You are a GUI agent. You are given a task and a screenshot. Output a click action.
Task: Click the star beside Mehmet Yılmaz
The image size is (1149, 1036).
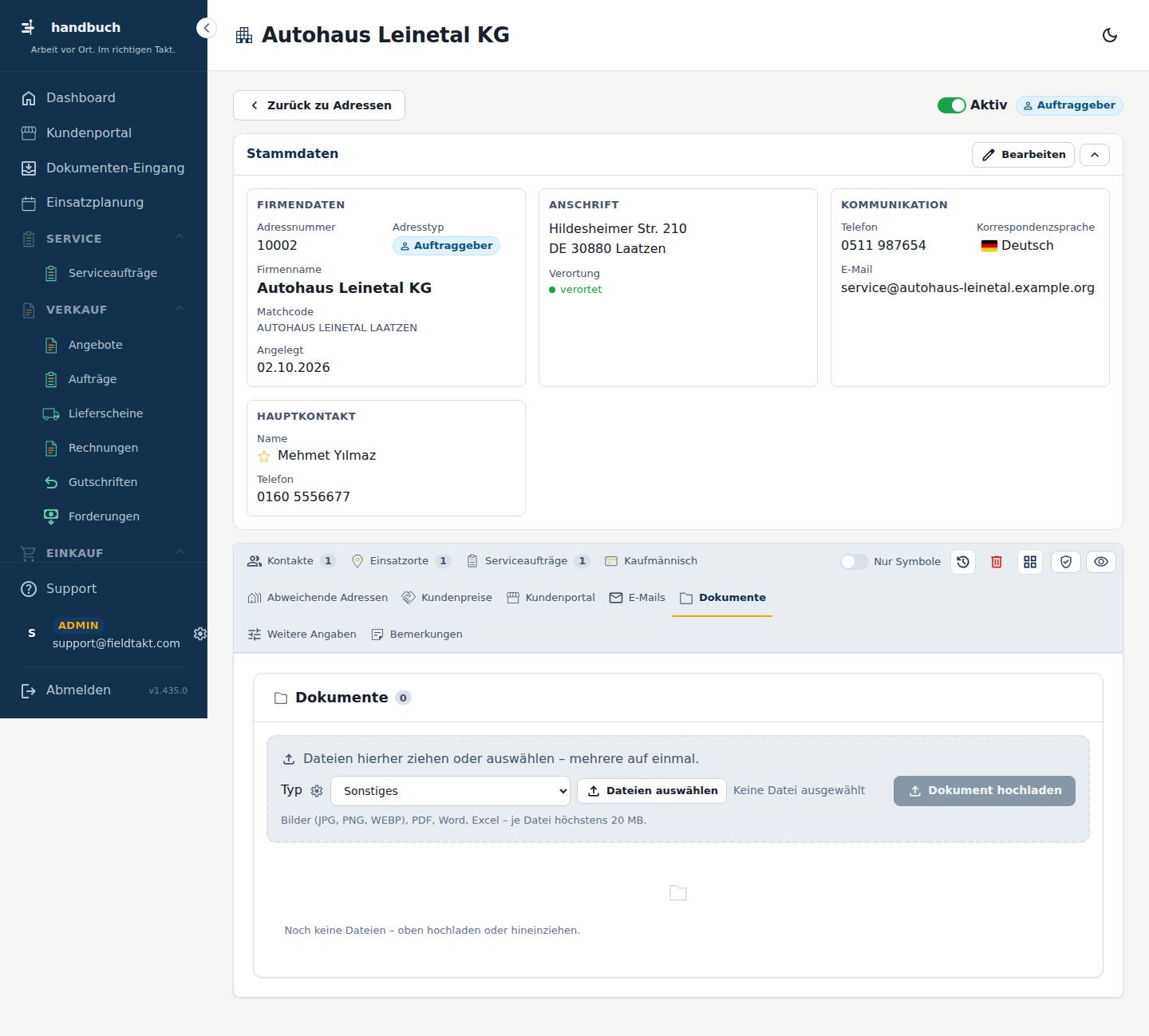[264, 457]
